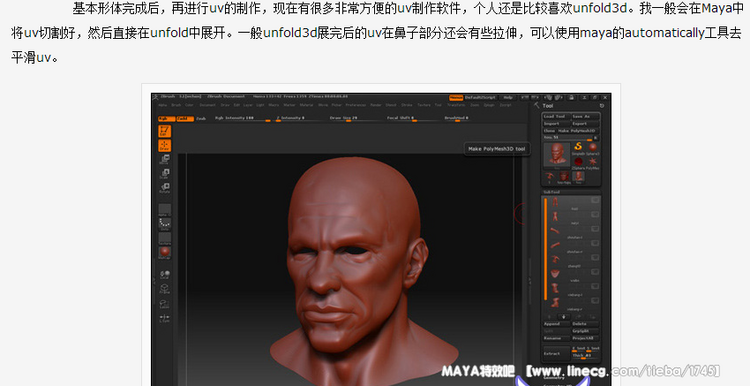Screen dimensions: 750x386
Task: Collapse the Tool palette title
Action: (548, 106)
